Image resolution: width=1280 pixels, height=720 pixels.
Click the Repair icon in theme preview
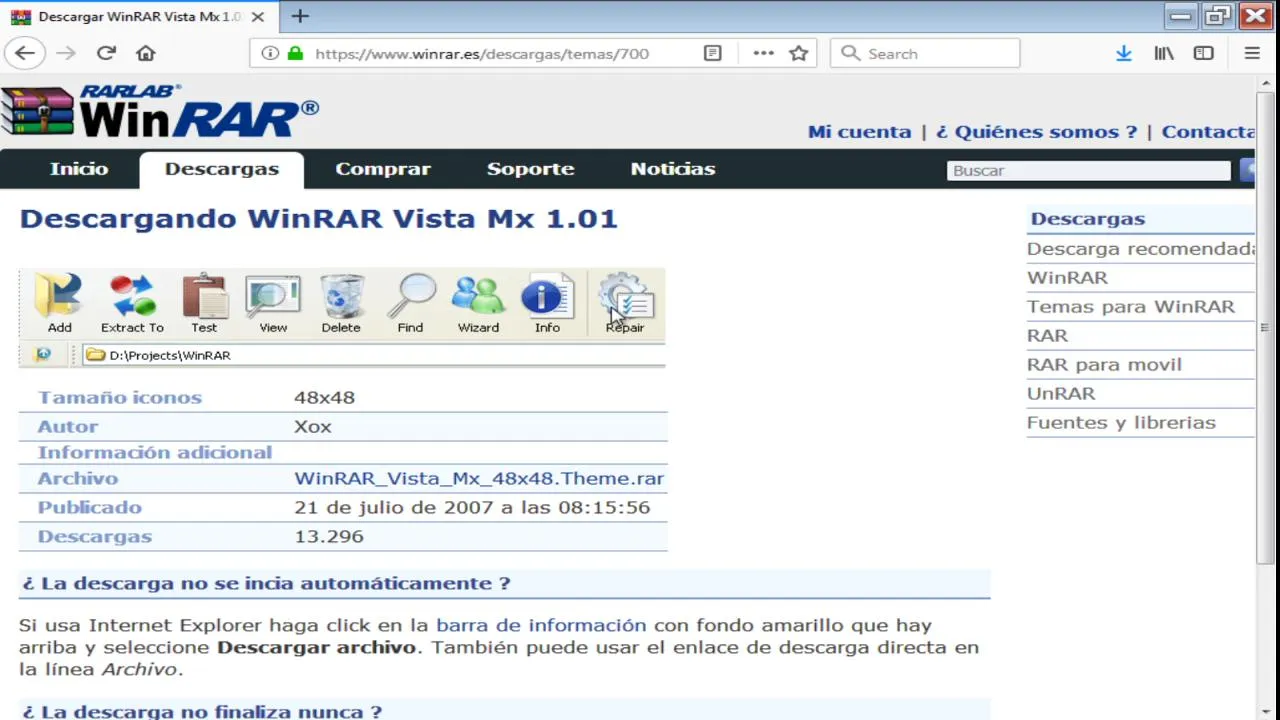(625, 304)
